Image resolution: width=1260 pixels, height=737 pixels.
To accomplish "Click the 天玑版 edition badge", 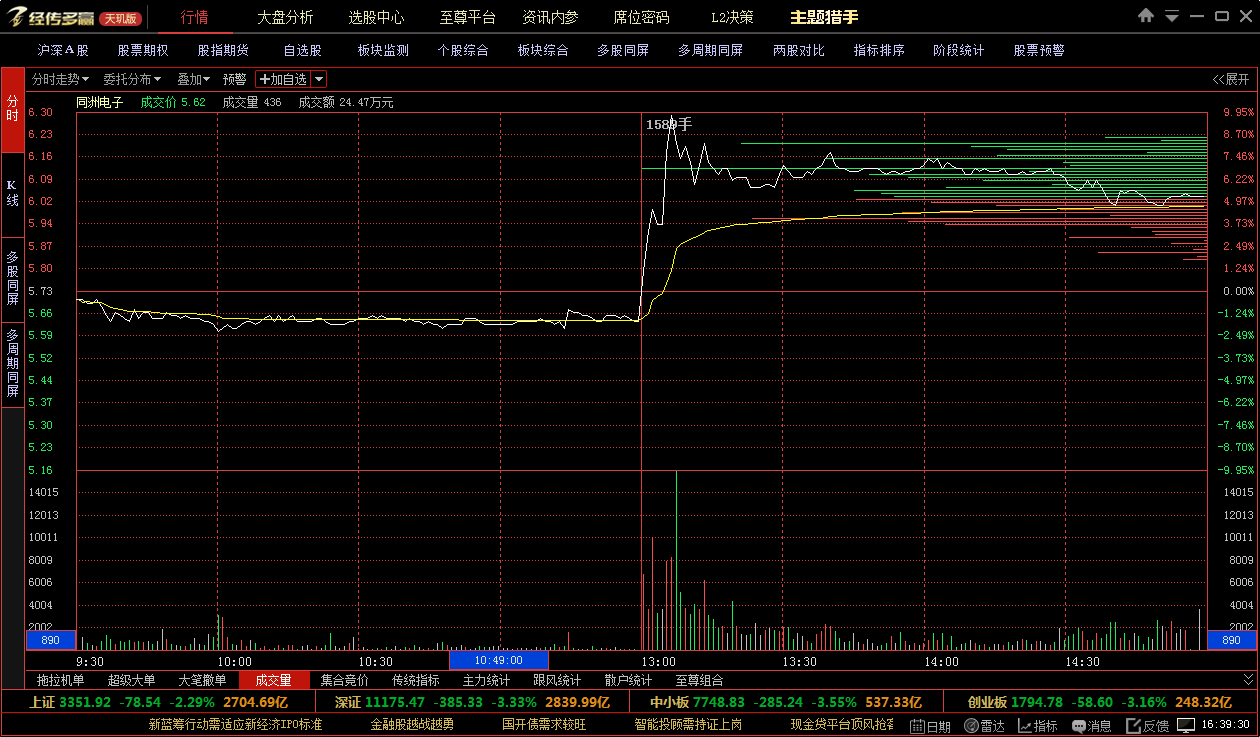I will coord(121,18).
